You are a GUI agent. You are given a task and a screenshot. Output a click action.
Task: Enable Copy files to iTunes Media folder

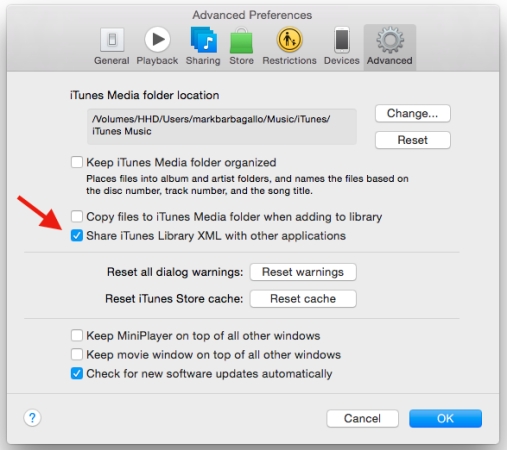(77, 216)
